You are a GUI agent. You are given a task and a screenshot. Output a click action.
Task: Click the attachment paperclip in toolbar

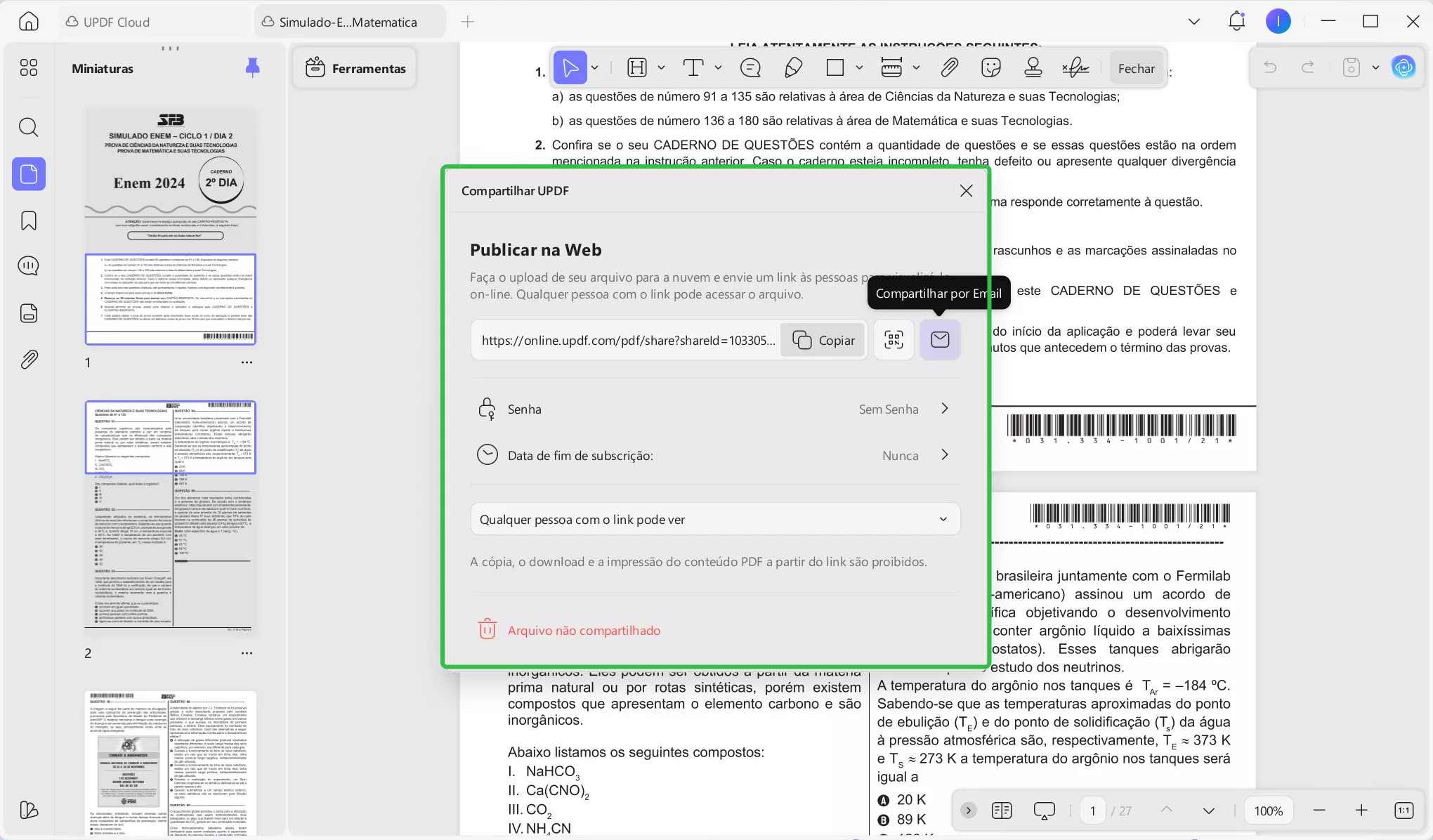coord(949,67)
